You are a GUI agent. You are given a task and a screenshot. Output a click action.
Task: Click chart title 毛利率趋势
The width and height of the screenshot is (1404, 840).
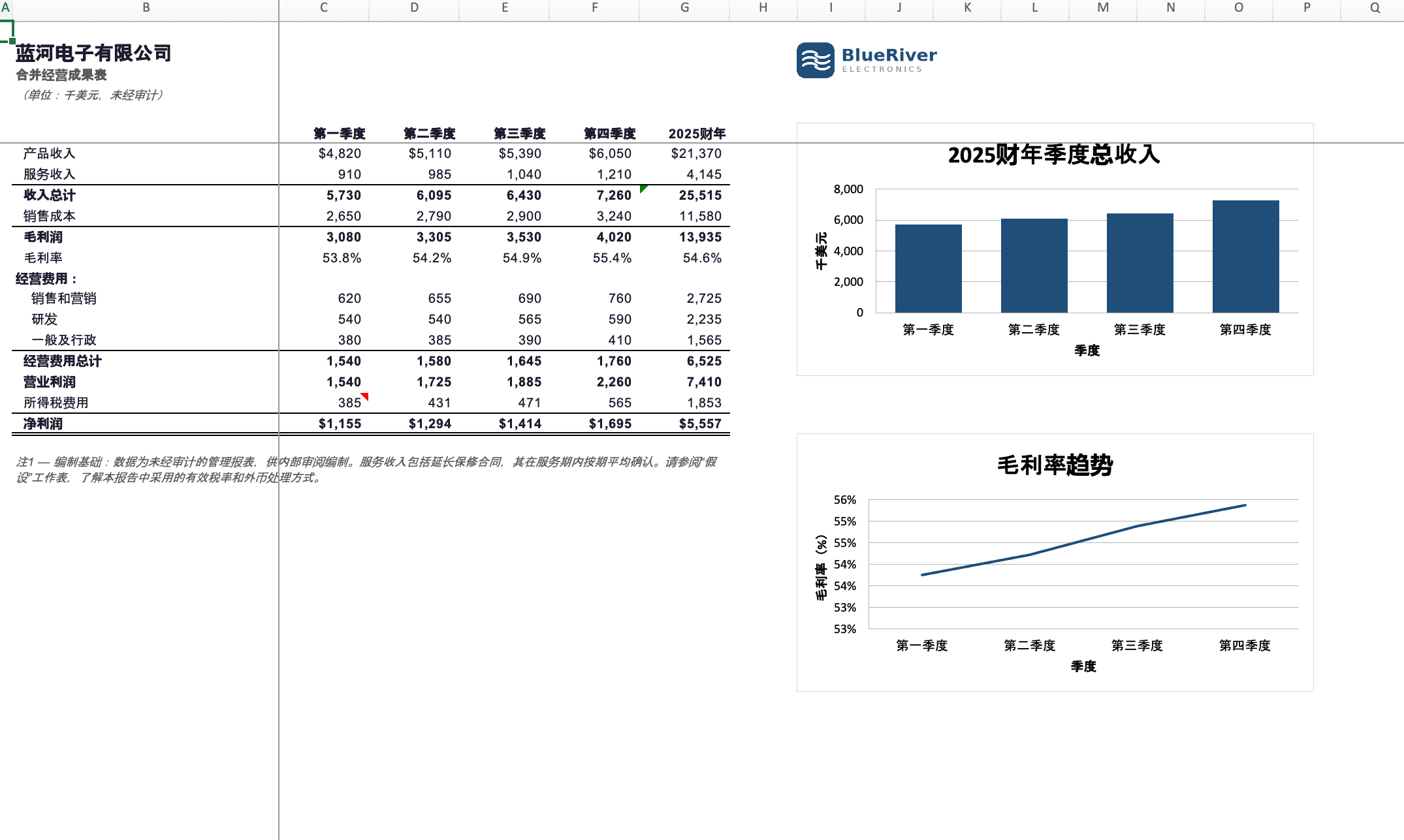pyautogui.click(x=1055, y=465)
